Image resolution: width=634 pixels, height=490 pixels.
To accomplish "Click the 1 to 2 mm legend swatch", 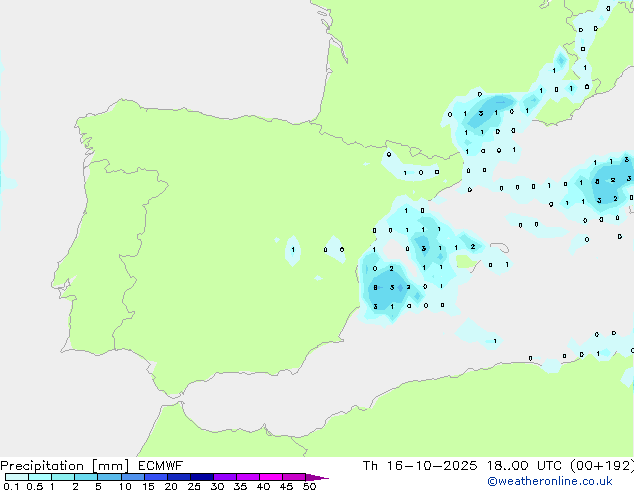I will tap(63, 477).
